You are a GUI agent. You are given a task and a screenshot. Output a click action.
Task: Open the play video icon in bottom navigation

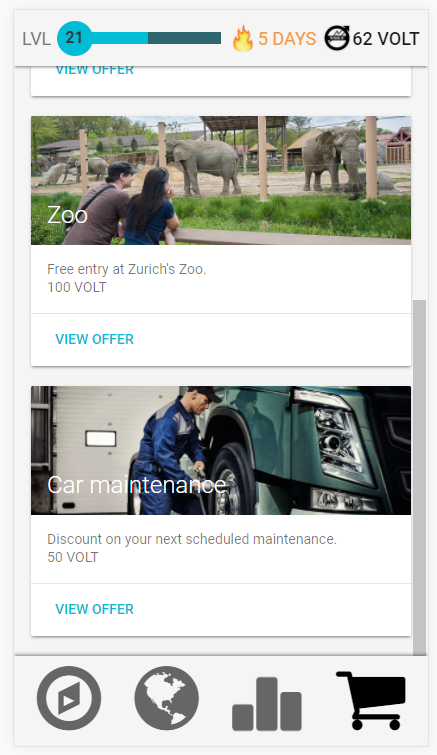pyautogui.click(x=69, y=698)
